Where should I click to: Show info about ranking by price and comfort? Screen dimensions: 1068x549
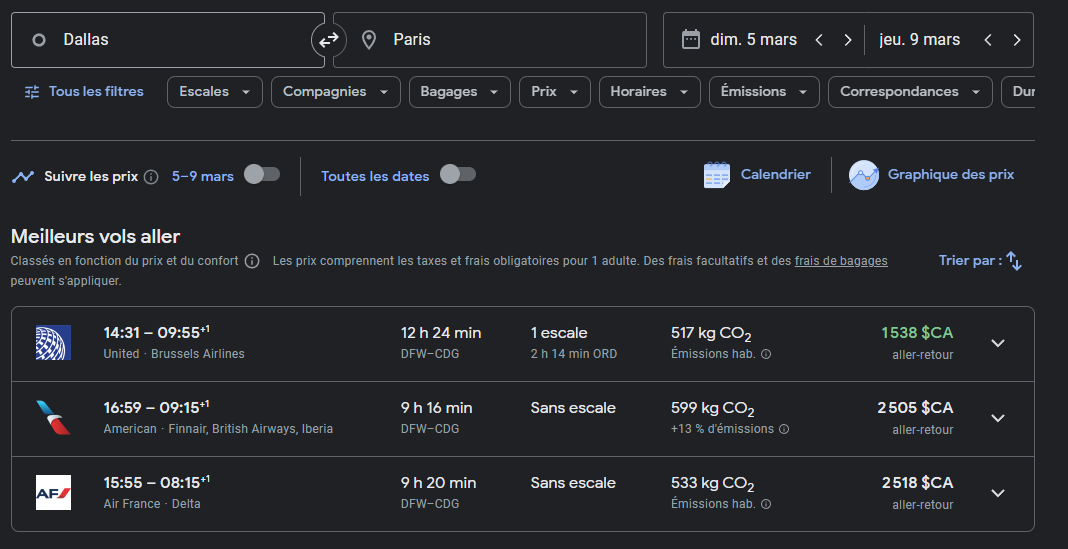pyautogui.click(x=252, y=261)
